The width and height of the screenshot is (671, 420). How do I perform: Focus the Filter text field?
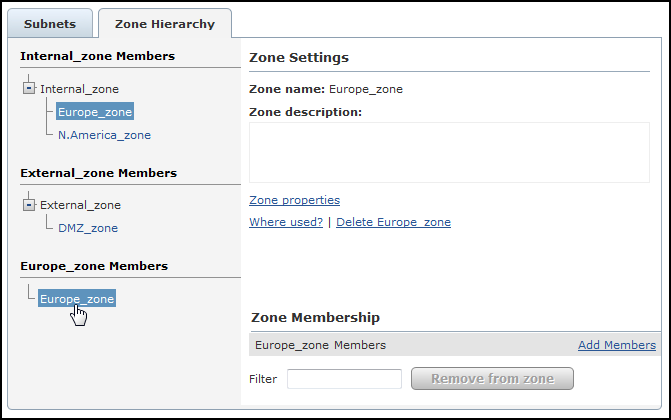[x=344, y=379]
